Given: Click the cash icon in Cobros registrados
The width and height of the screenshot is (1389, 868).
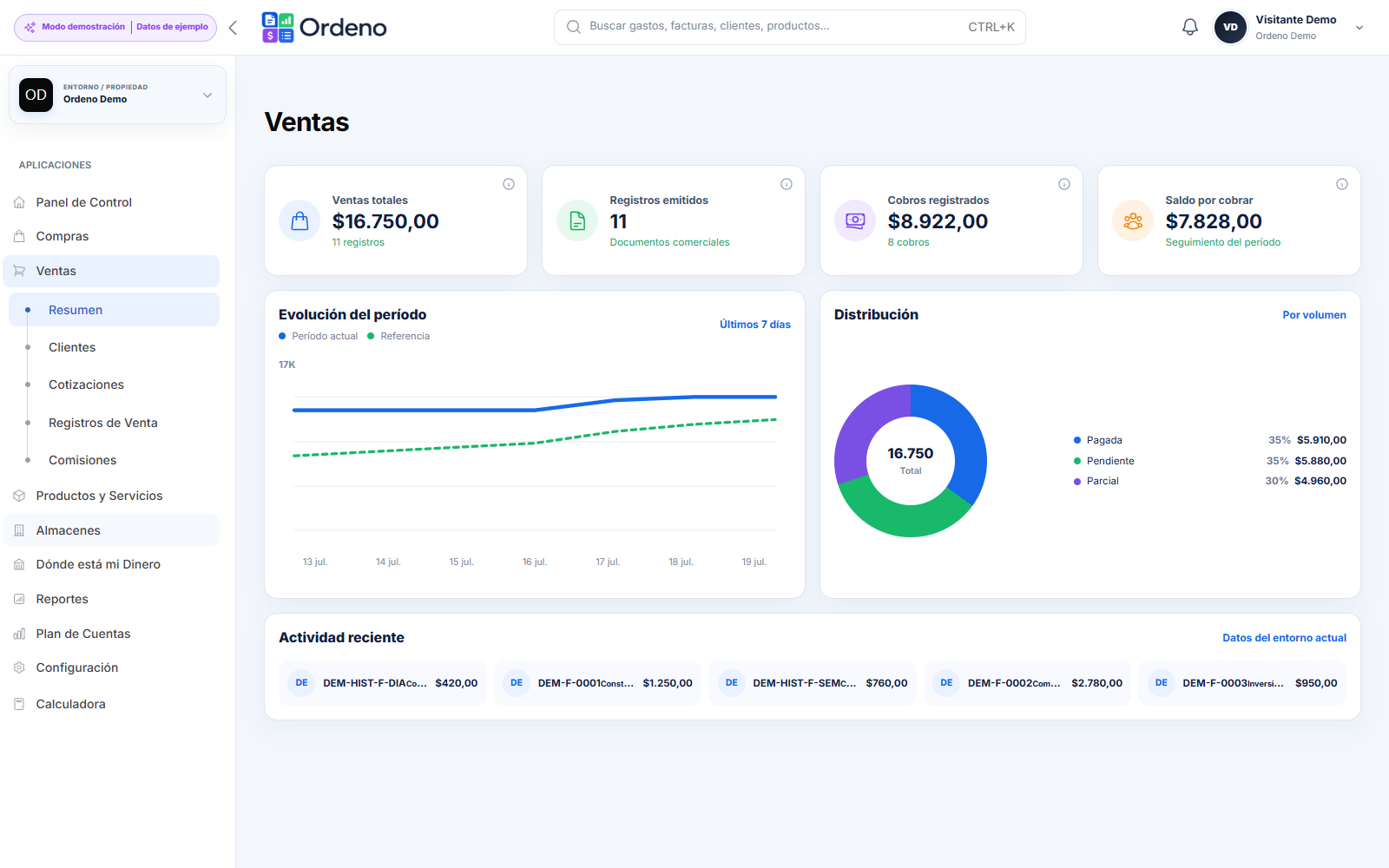Looking at the screenshot, I should point(855,220).
